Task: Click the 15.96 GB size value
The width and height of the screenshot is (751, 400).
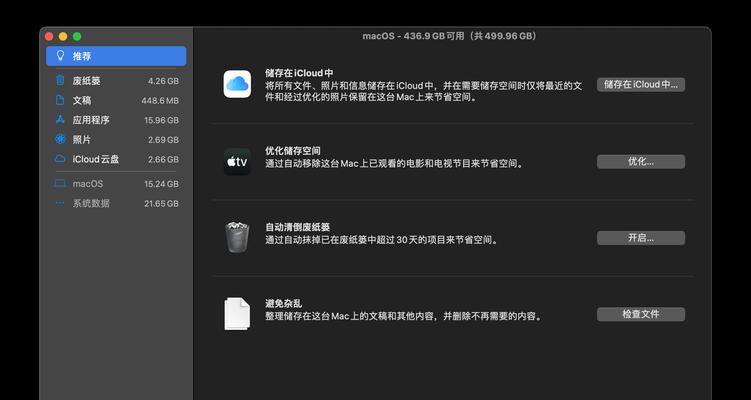Action: (x=161, y=121)
